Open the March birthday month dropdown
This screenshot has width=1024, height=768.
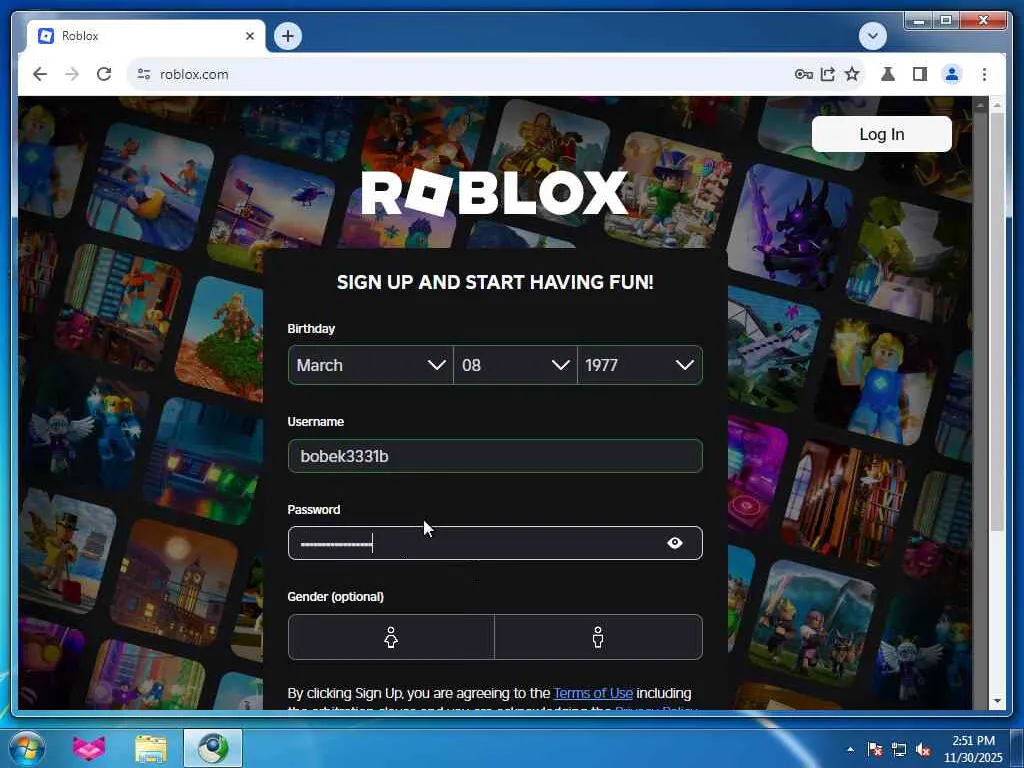(370, 365)
